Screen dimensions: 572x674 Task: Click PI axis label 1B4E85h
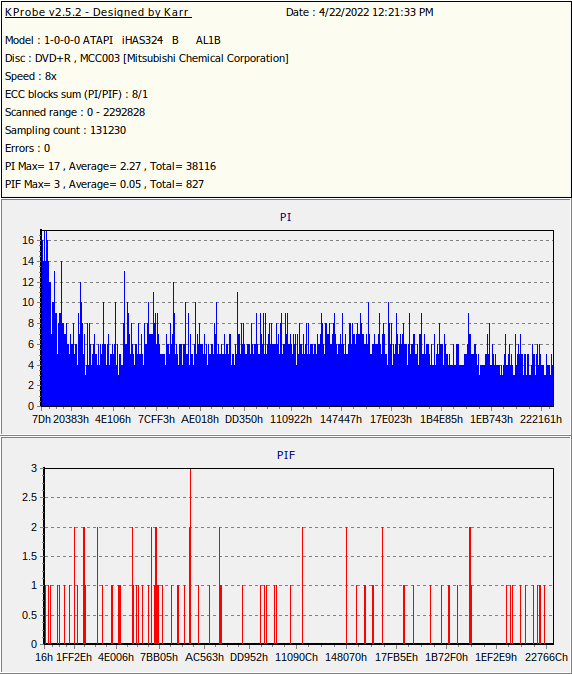click(441, 419)
